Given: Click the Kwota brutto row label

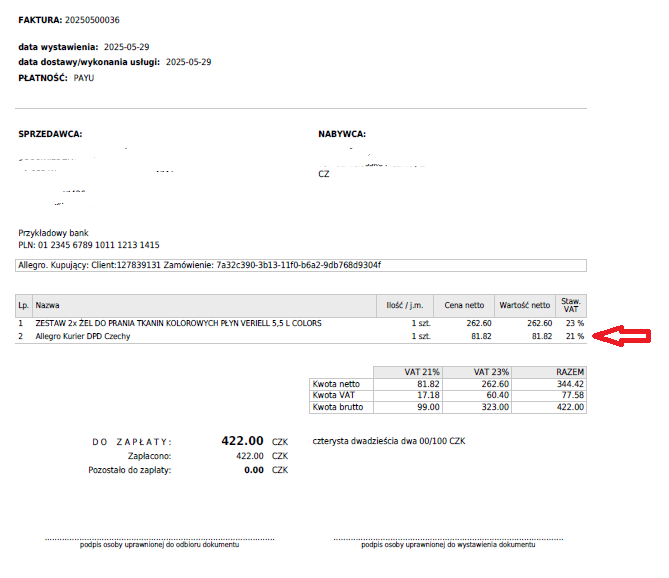Looking at the screenshot, I should pos(340,407).
